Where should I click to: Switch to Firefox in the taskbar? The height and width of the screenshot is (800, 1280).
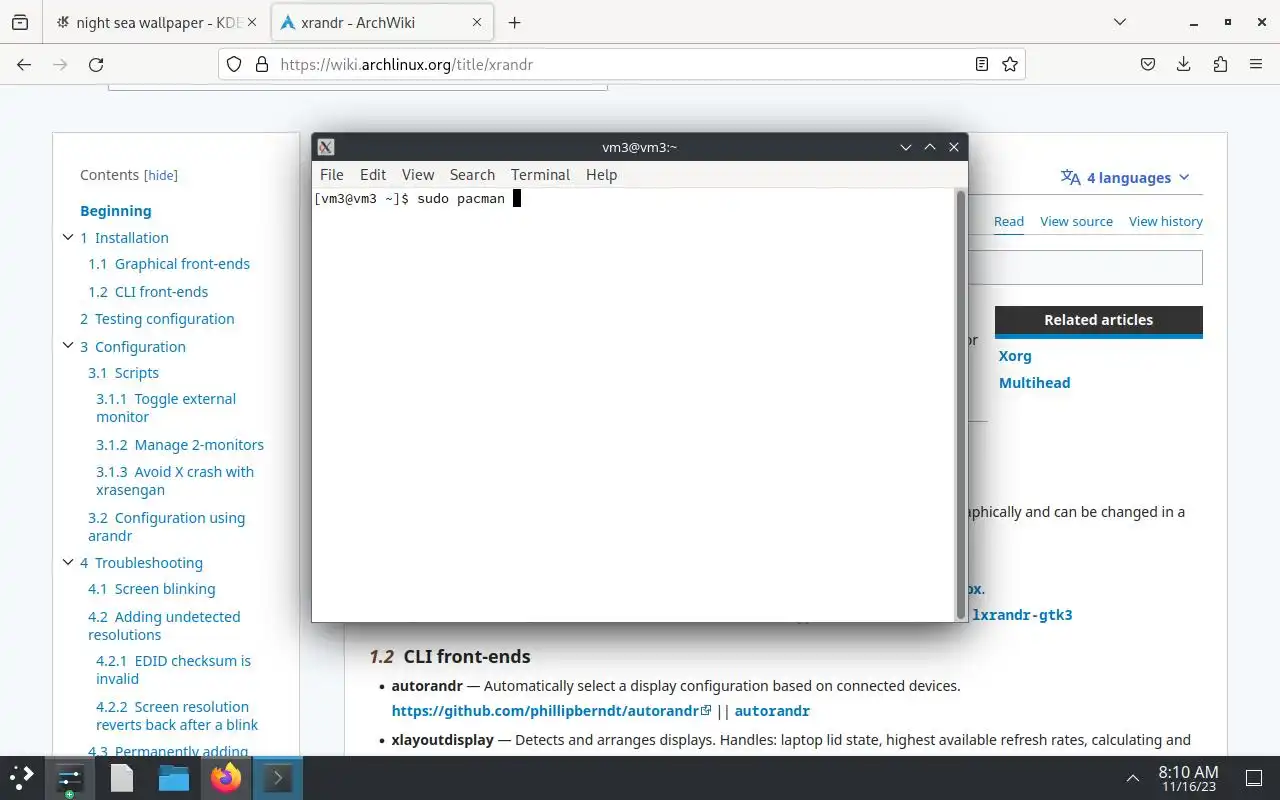coord(226,777)
